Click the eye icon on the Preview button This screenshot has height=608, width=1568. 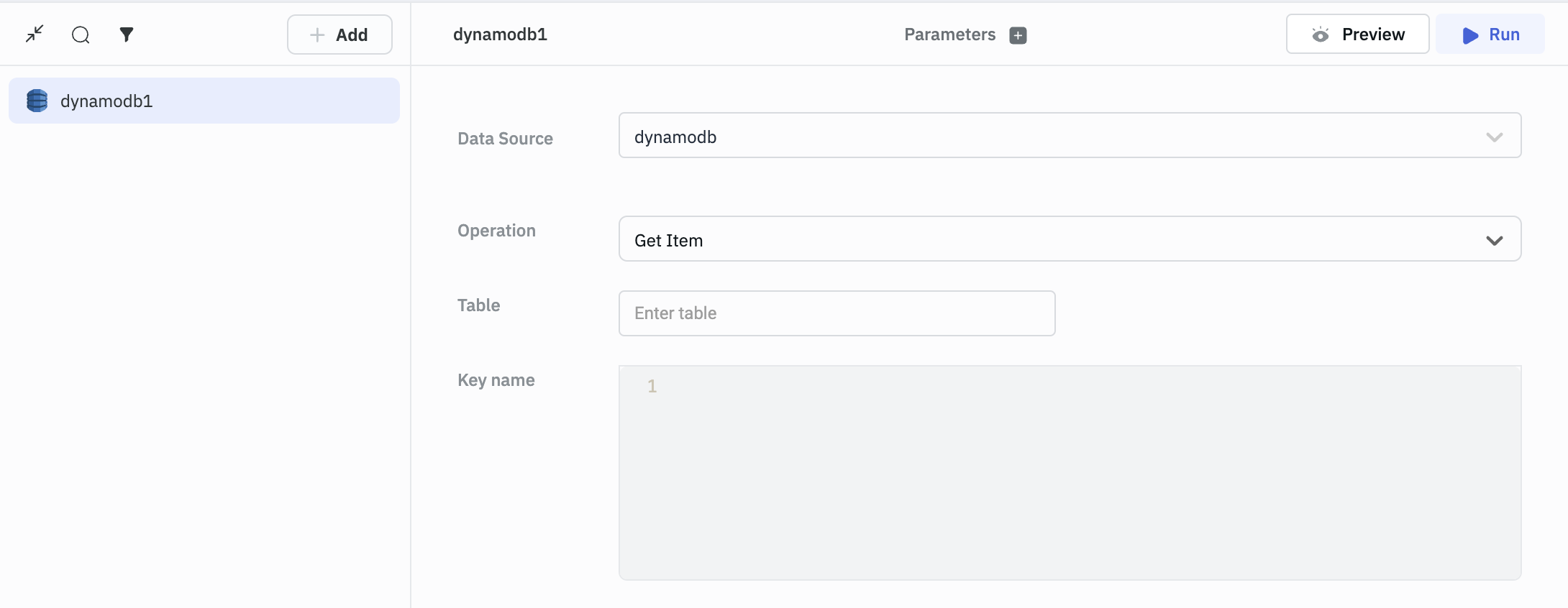[x=1320, y=34]
